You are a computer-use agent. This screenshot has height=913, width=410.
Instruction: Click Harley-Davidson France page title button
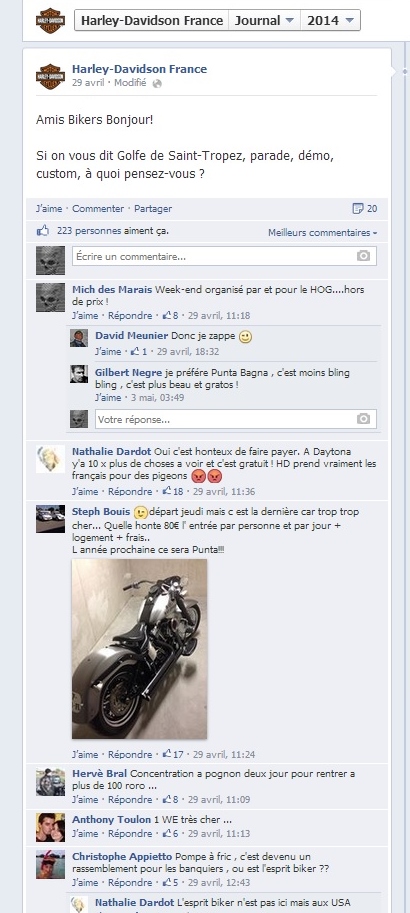(151, 20)
